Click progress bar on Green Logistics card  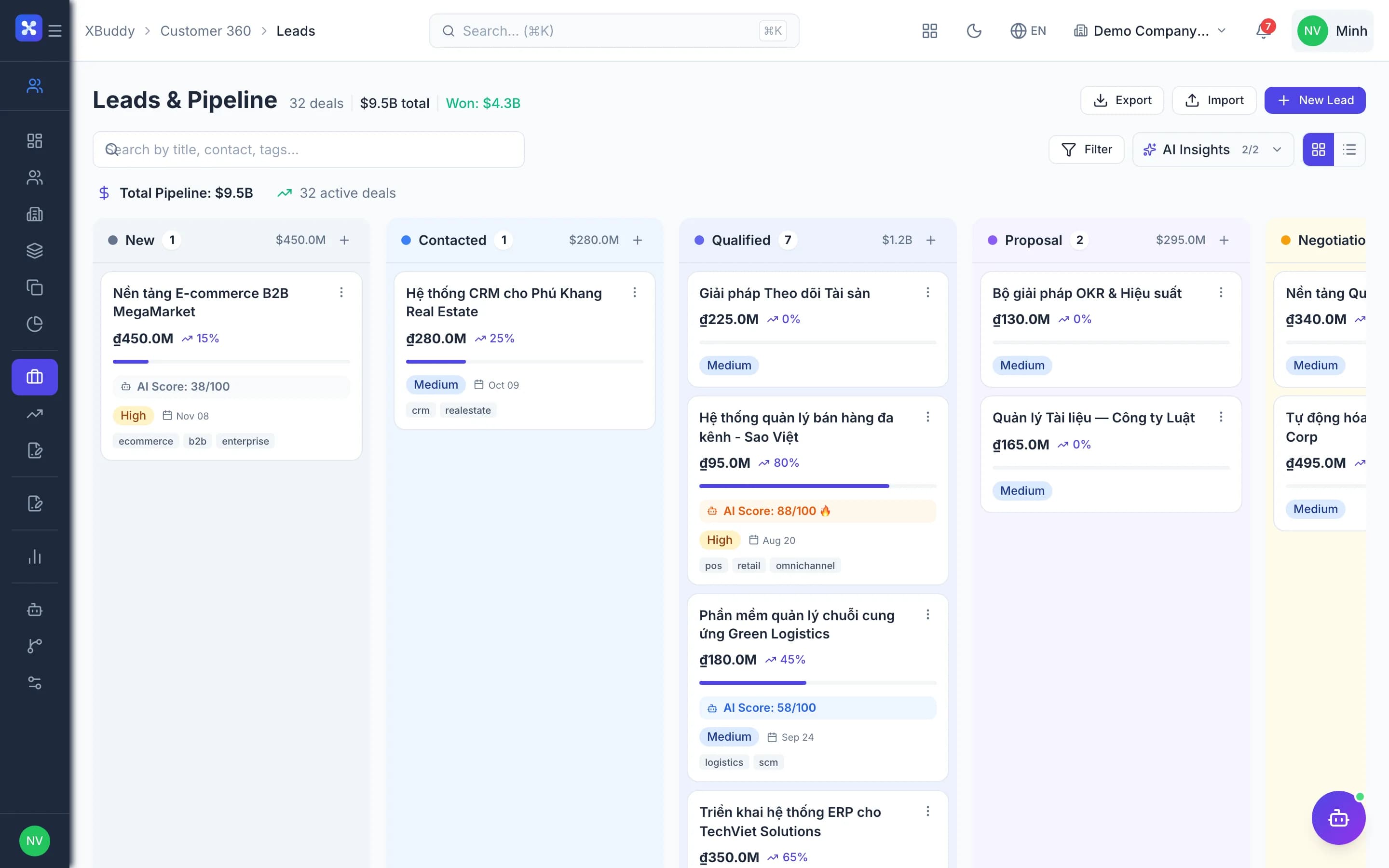pyautogui.click(x=817, y=682)
